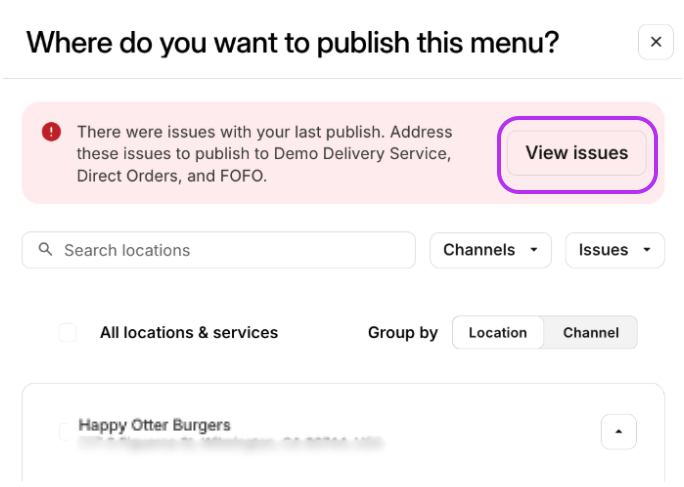Group by Location
This screenshot has width=684, height=487.
498,333
